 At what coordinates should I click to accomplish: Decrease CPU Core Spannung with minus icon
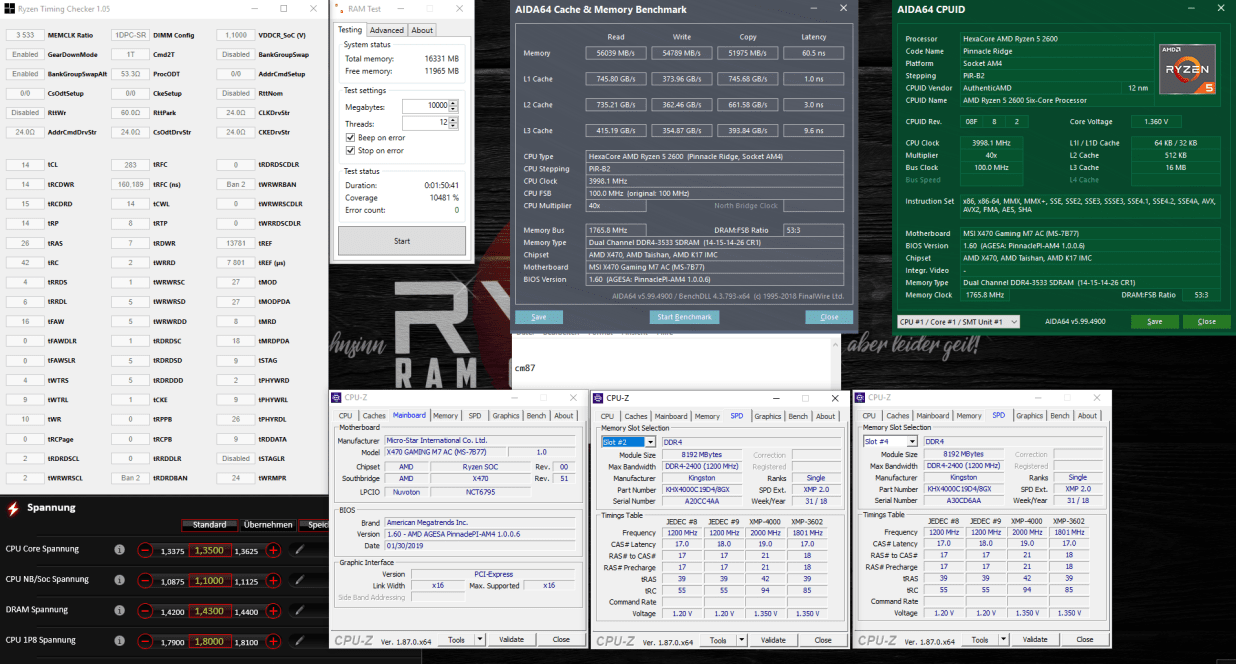point(145,550)
